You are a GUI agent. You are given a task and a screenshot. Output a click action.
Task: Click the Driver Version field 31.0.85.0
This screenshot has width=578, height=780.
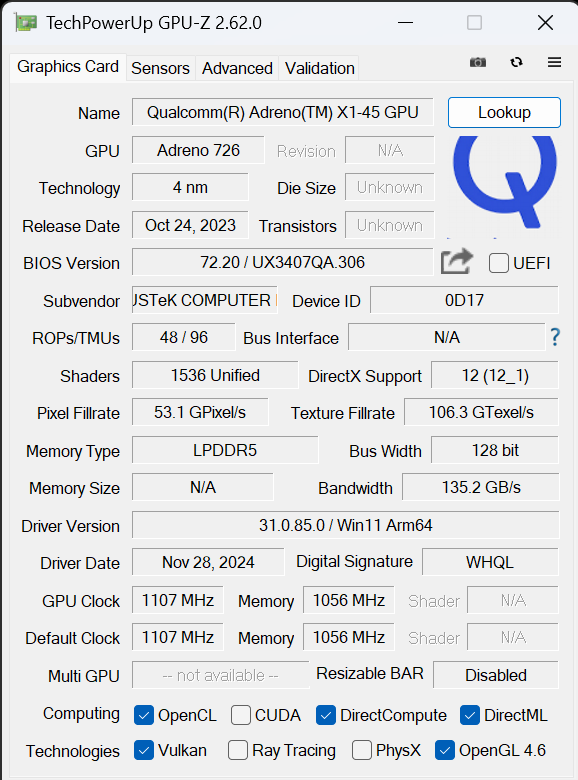(346, 525)
